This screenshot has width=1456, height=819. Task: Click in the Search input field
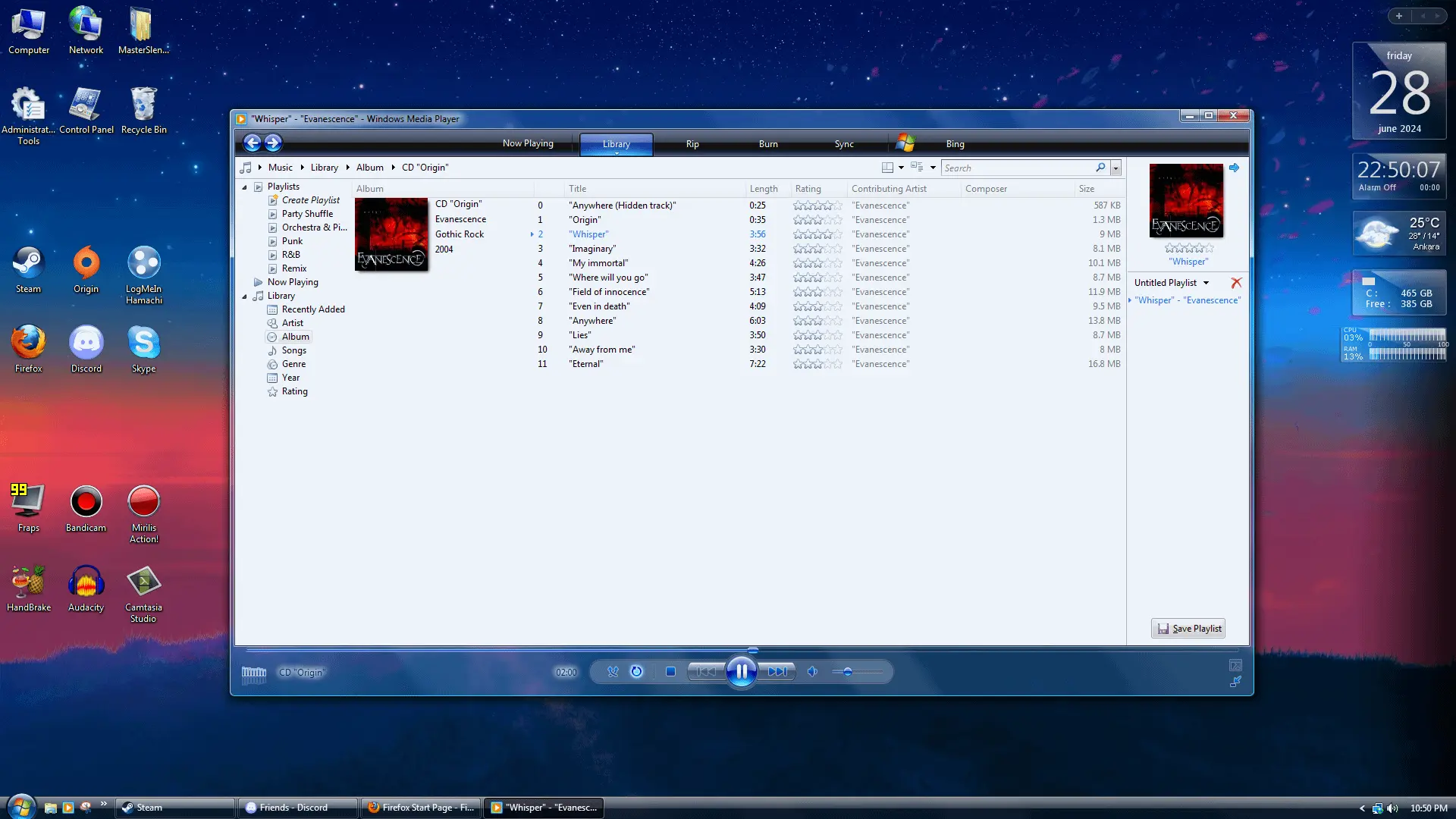pyautogui.click(x=1017, y=168)
